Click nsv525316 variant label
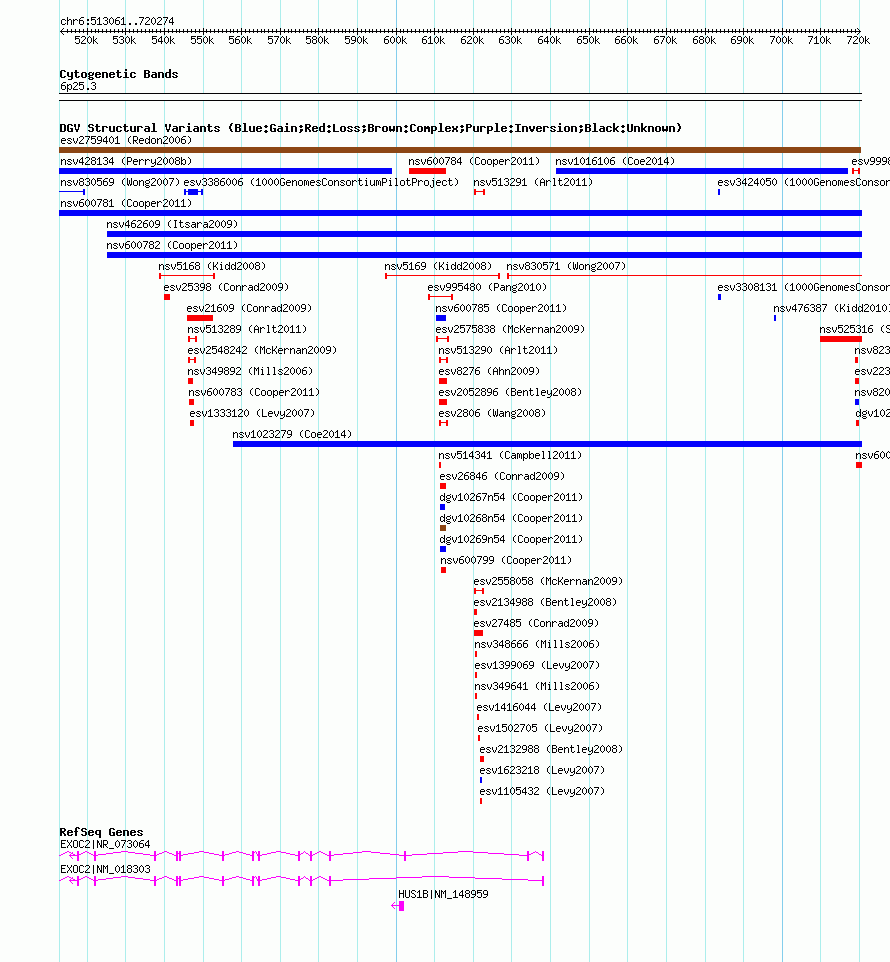 coord(854,329)
